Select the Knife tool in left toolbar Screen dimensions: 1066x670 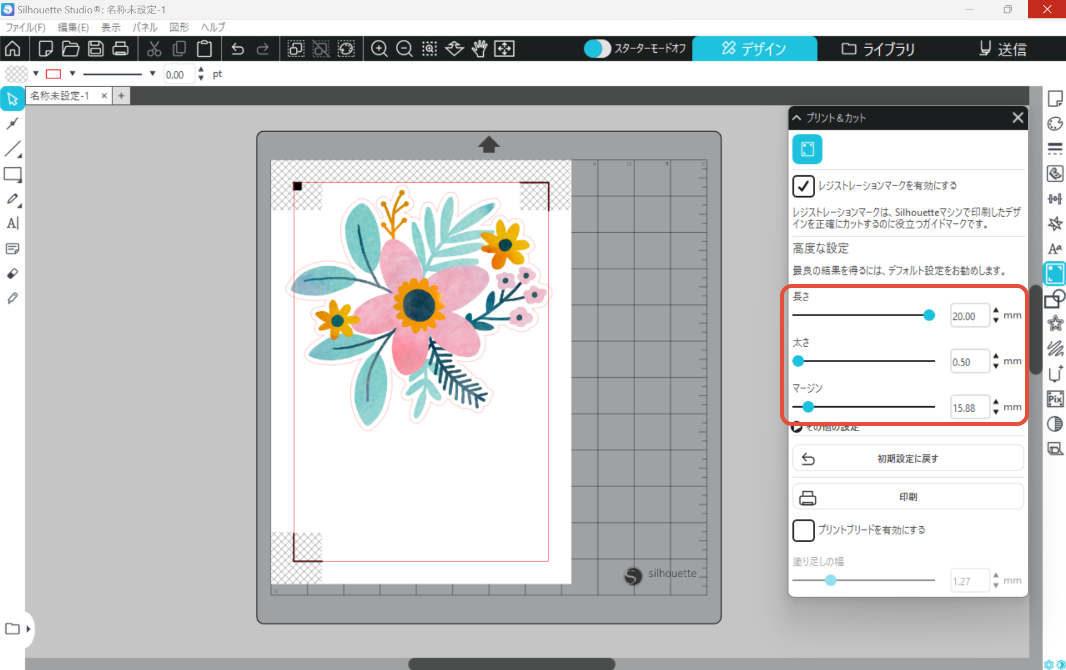[x=12, y=298]
